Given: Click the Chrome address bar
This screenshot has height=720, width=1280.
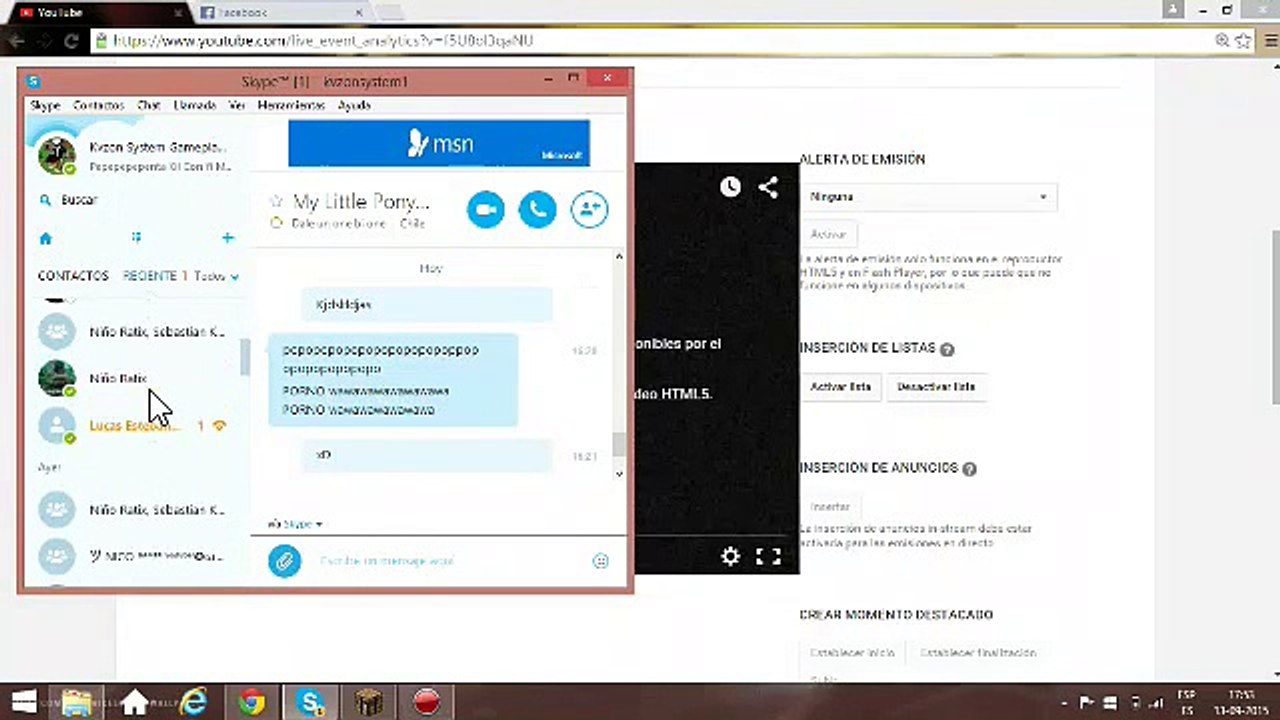Looking at the screenshot, I should point(650,41).
